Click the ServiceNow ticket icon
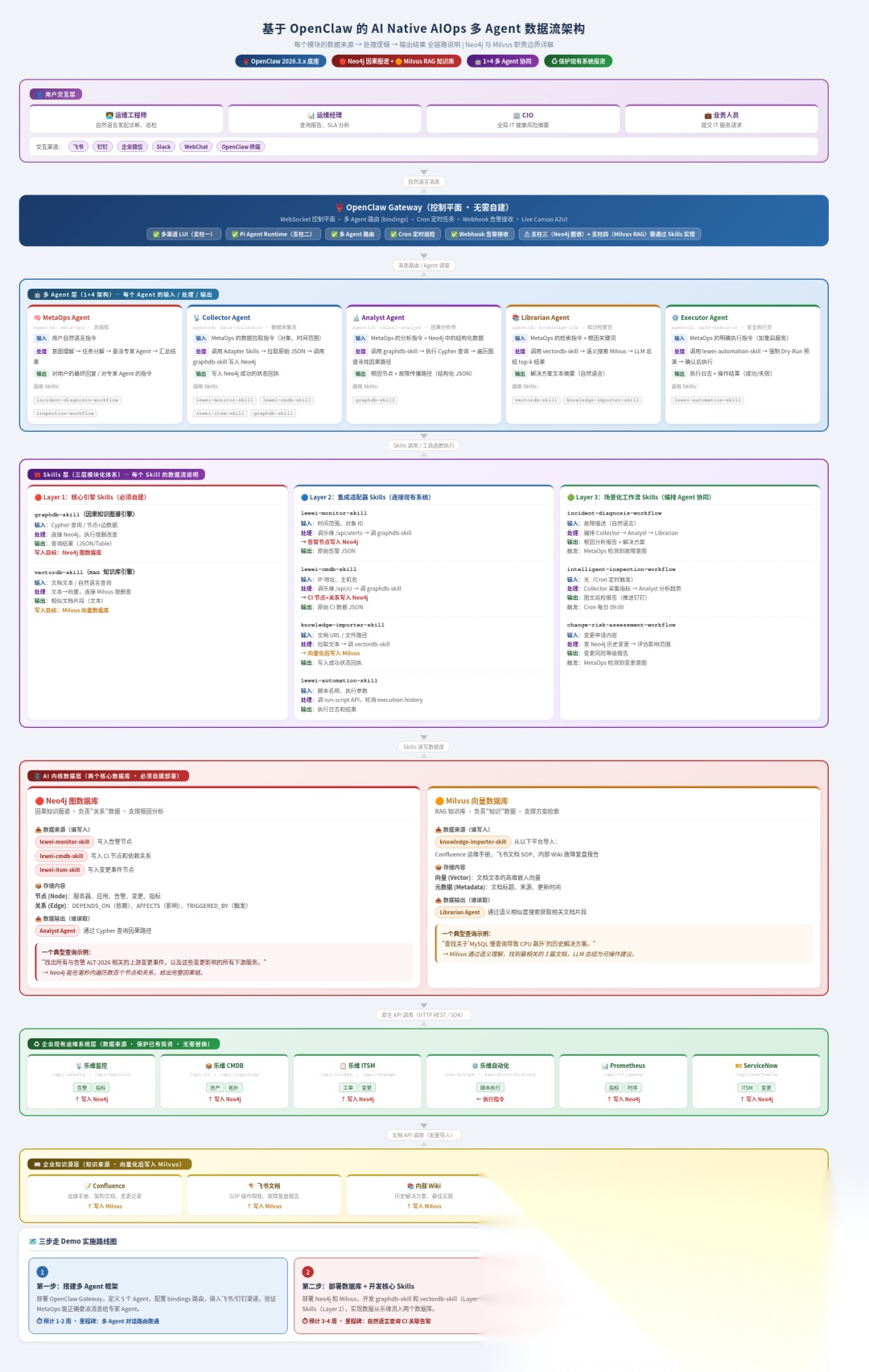Image resolution: width=869 pixels, height=1372 pixels. 739,1066
